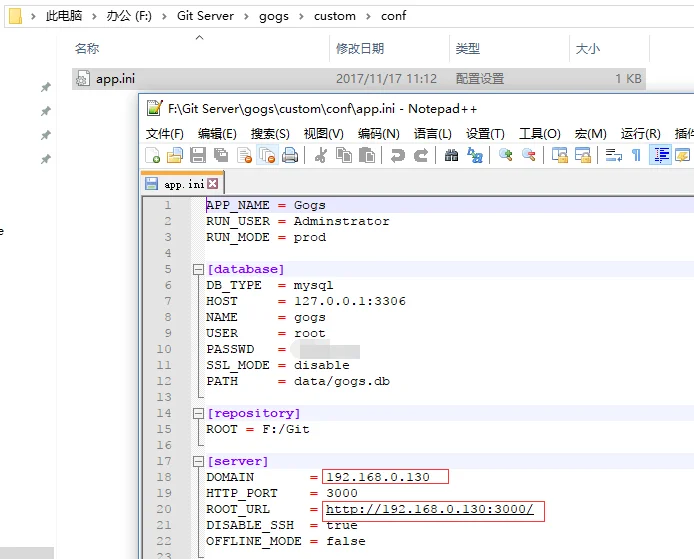Navigate to 办公 (F:) in address bar
This screenshot has width=694, height=559.
[129, 16]
